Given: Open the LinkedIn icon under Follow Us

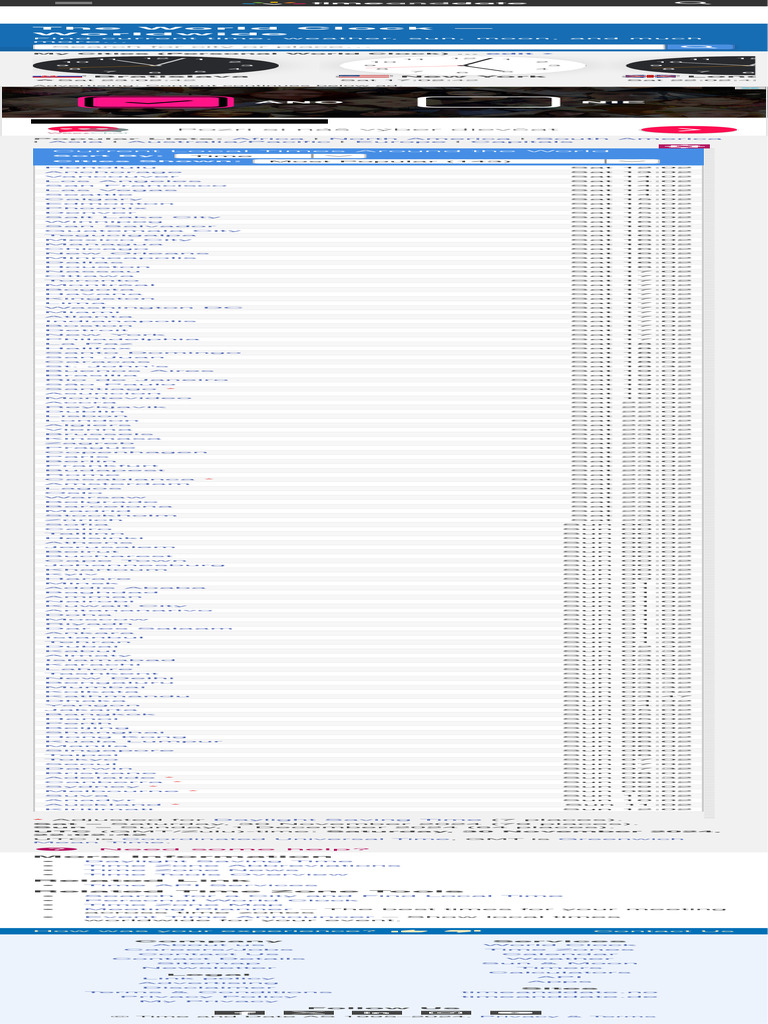Looking at the screenshot, I should (x=377, y=1013).
